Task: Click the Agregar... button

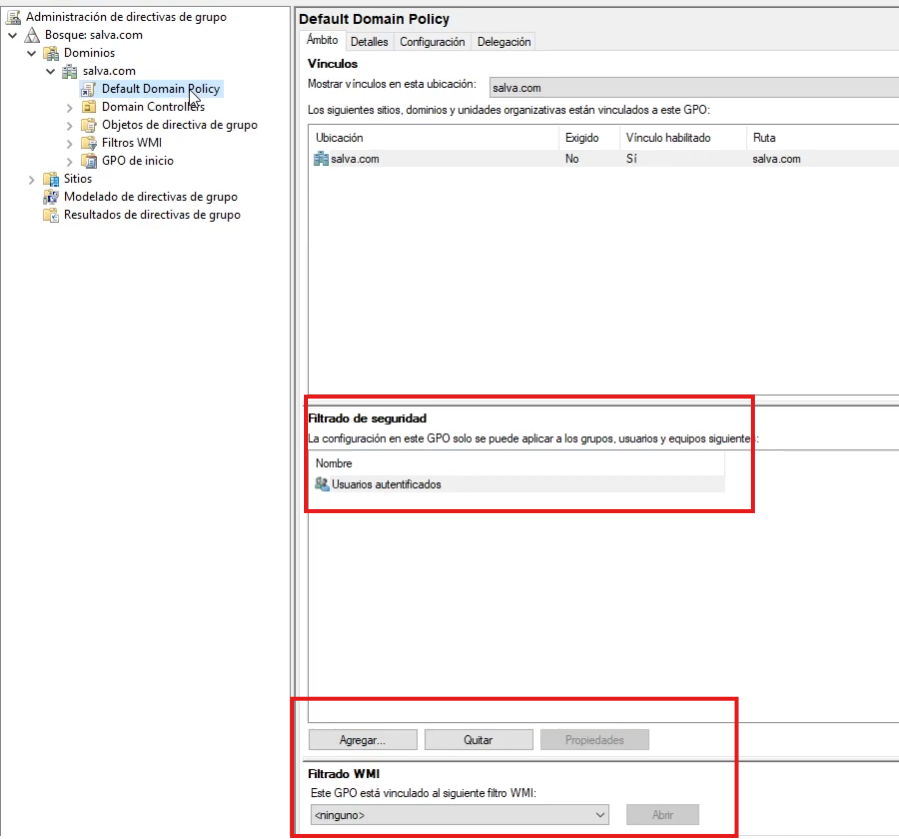Action: coord(362,740)
